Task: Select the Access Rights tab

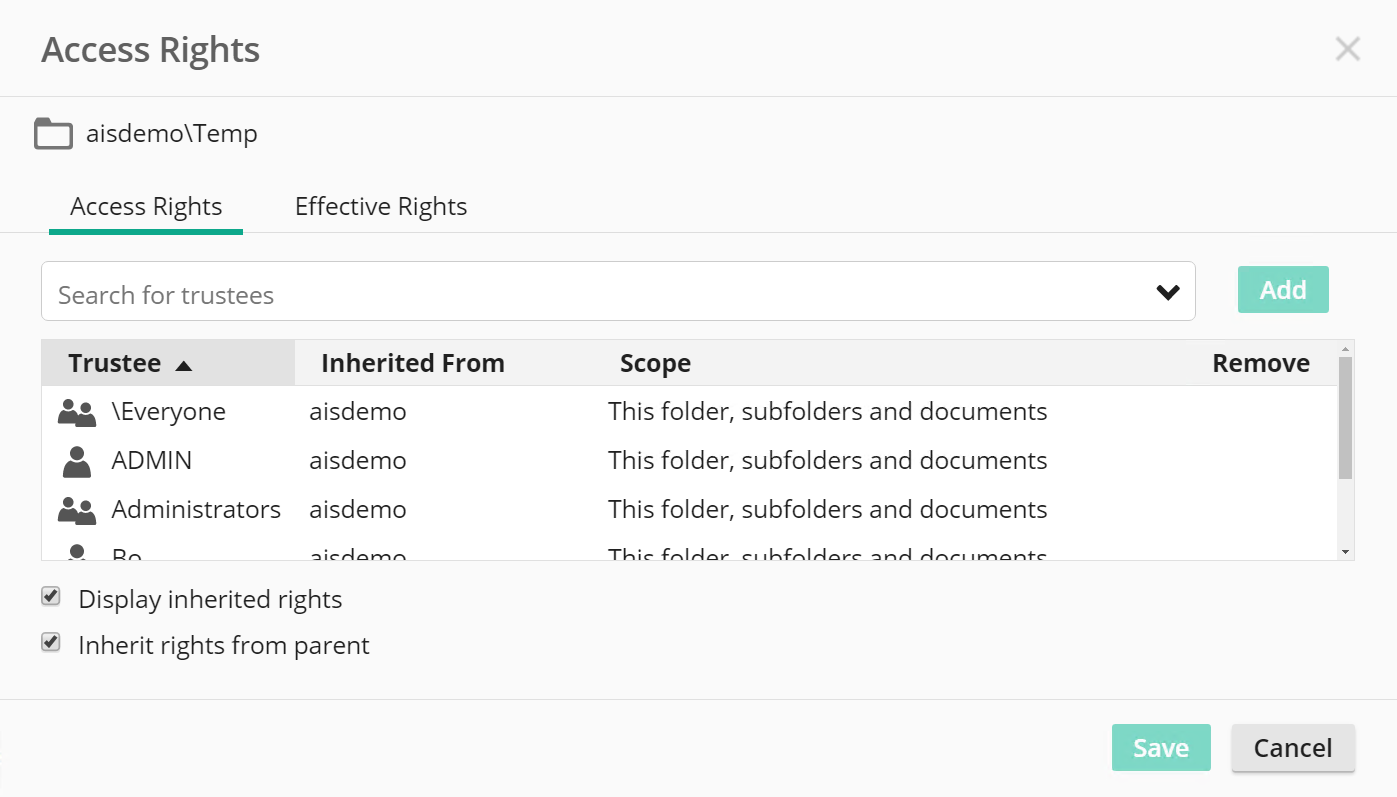Action: [x=146, y=207]
